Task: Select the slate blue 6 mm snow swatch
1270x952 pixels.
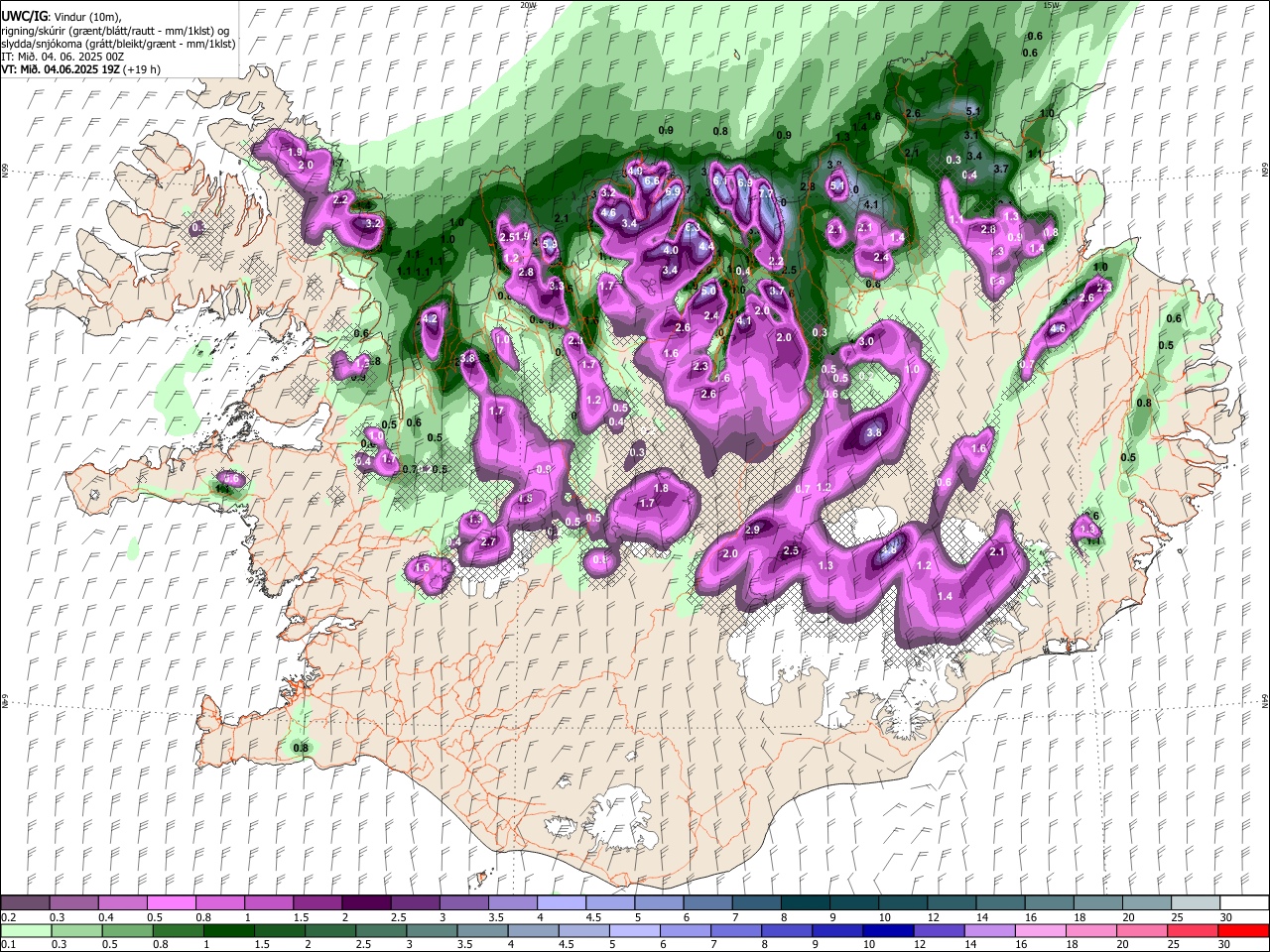Action: click(708, 903)
